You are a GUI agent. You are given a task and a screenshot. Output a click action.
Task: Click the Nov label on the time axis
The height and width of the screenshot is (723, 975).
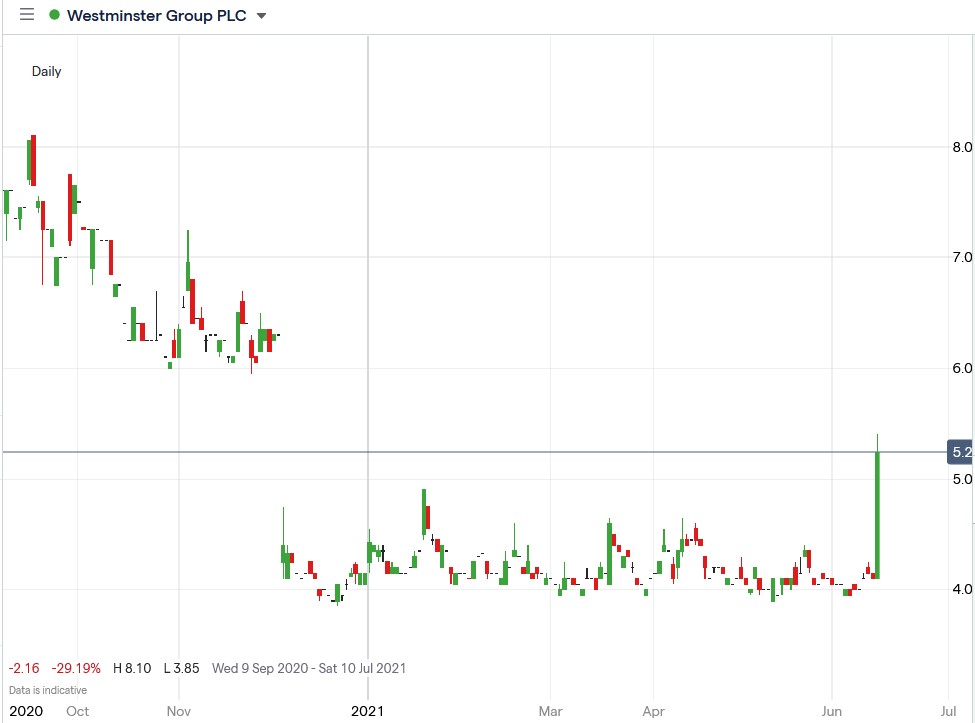178,712
